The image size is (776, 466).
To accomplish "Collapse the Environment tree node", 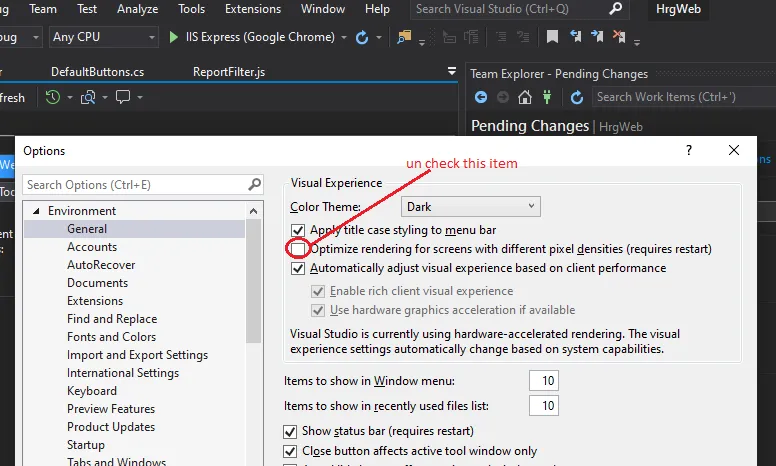I will click(x=37, y=211).
